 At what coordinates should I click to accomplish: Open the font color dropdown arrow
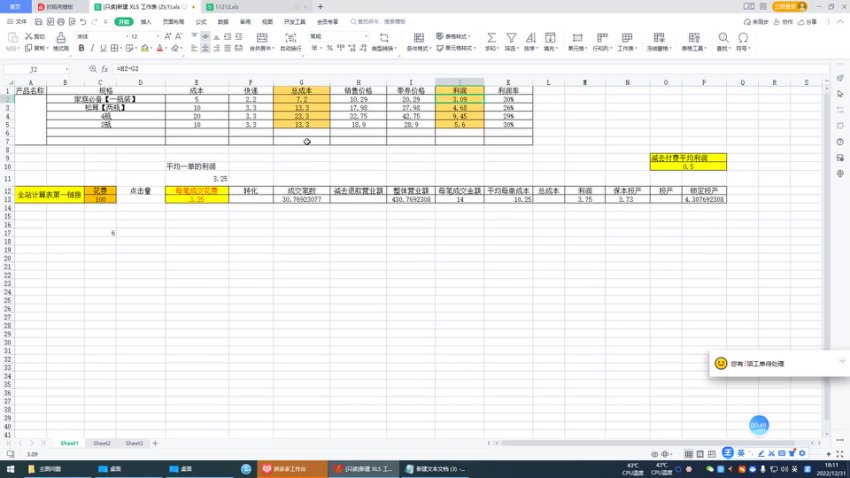coord(167,49)
